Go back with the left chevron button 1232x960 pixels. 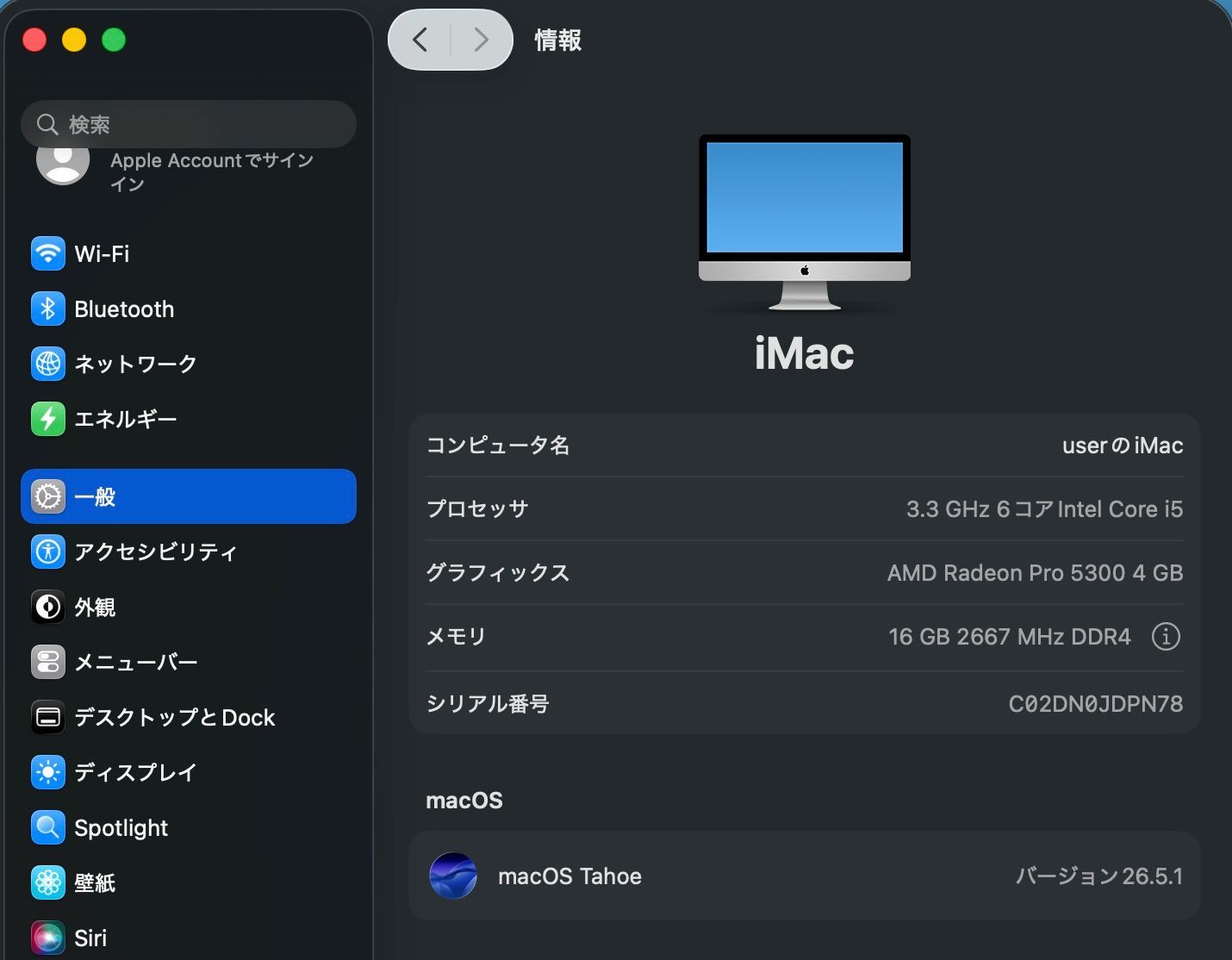point(420,40)
